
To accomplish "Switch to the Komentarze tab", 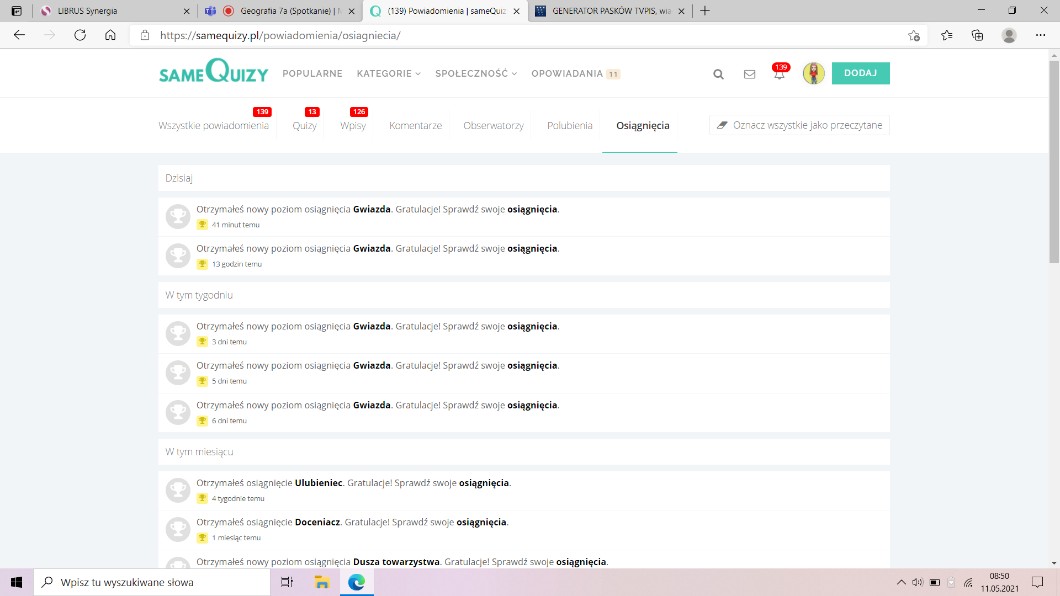I will click(415, 126).
